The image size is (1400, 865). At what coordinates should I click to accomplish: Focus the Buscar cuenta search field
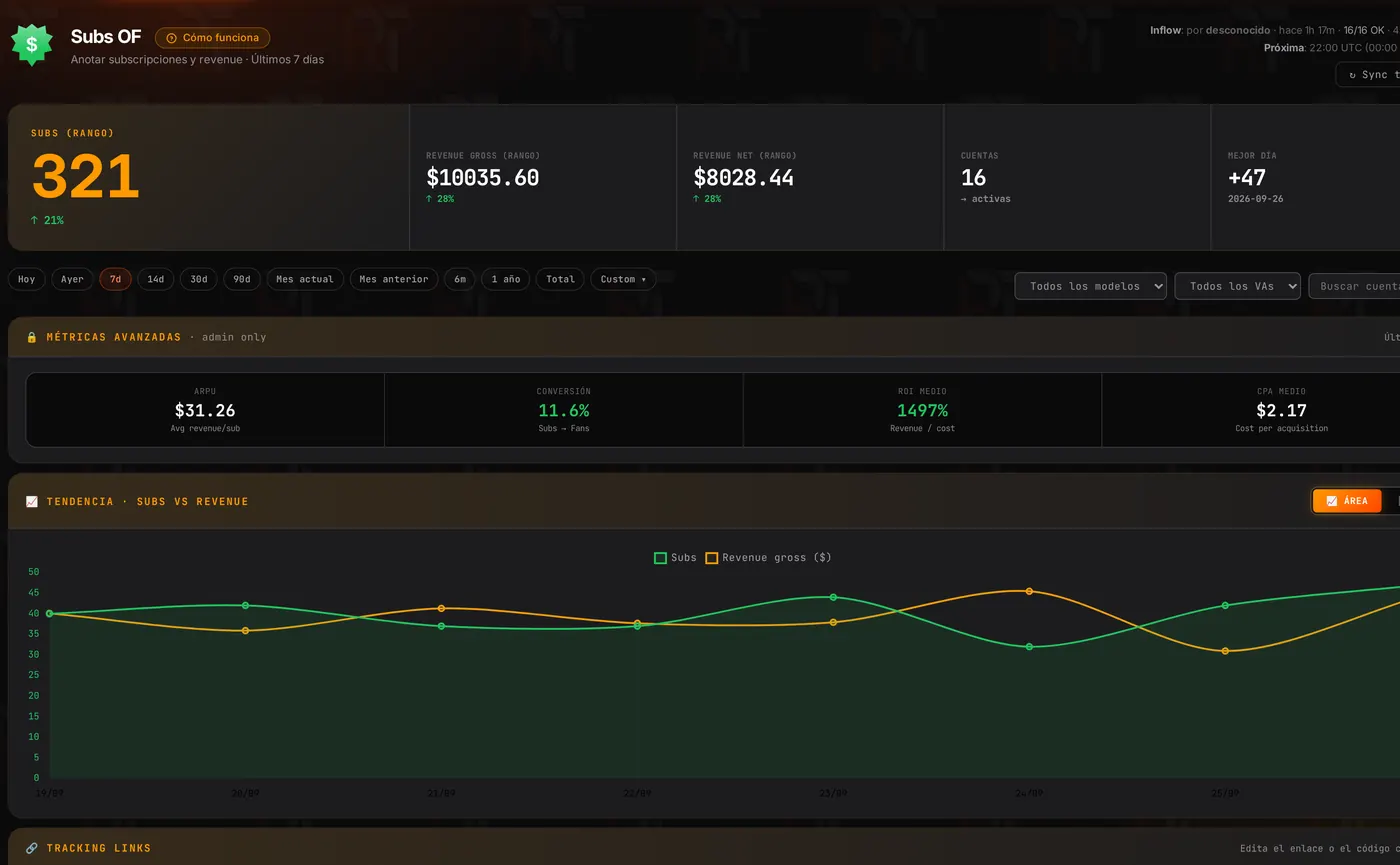(1354, 286)
